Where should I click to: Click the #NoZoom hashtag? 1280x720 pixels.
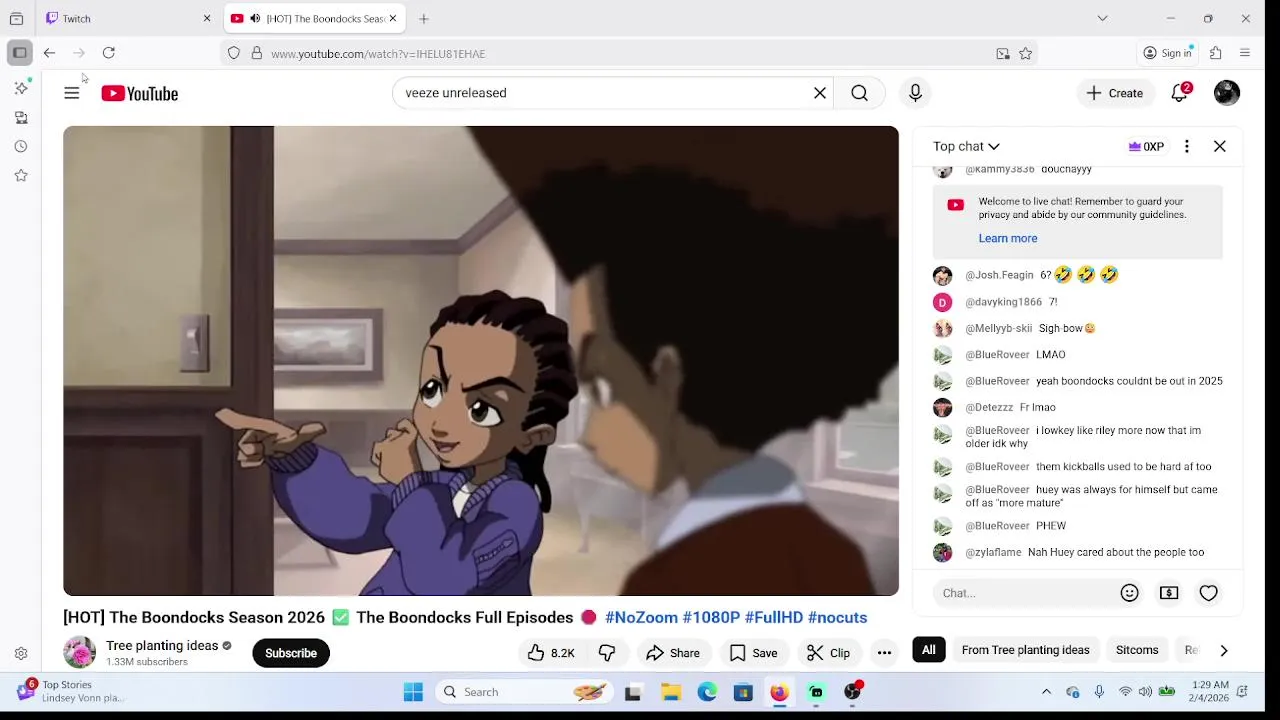click(641, 618)
